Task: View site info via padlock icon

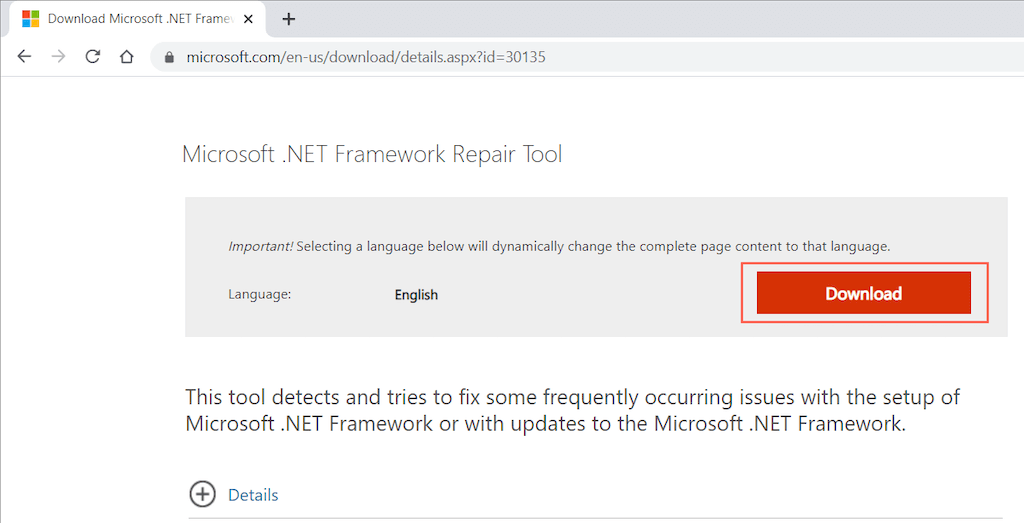Action: 168,57
